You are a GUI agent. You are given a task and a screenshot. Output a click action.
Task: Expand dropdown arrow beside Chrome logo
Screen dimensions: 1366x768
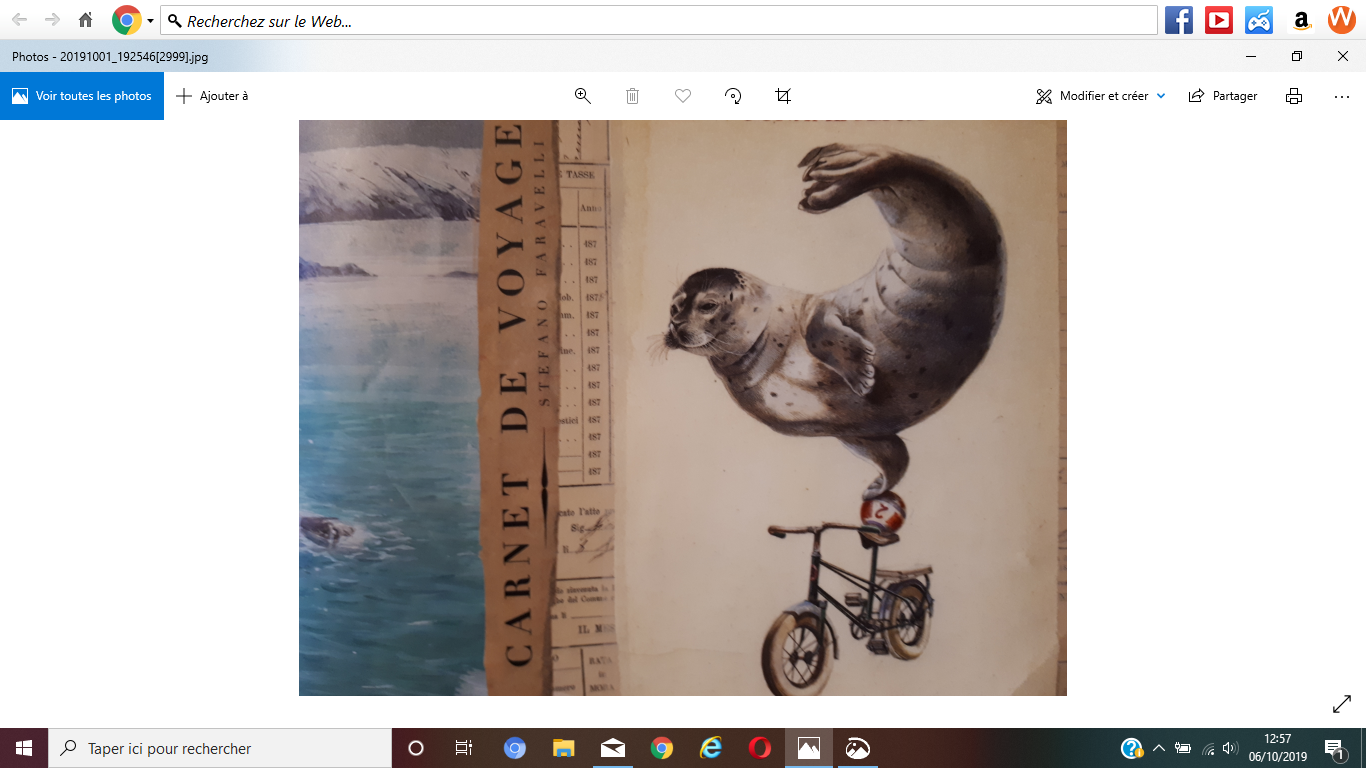150,21
